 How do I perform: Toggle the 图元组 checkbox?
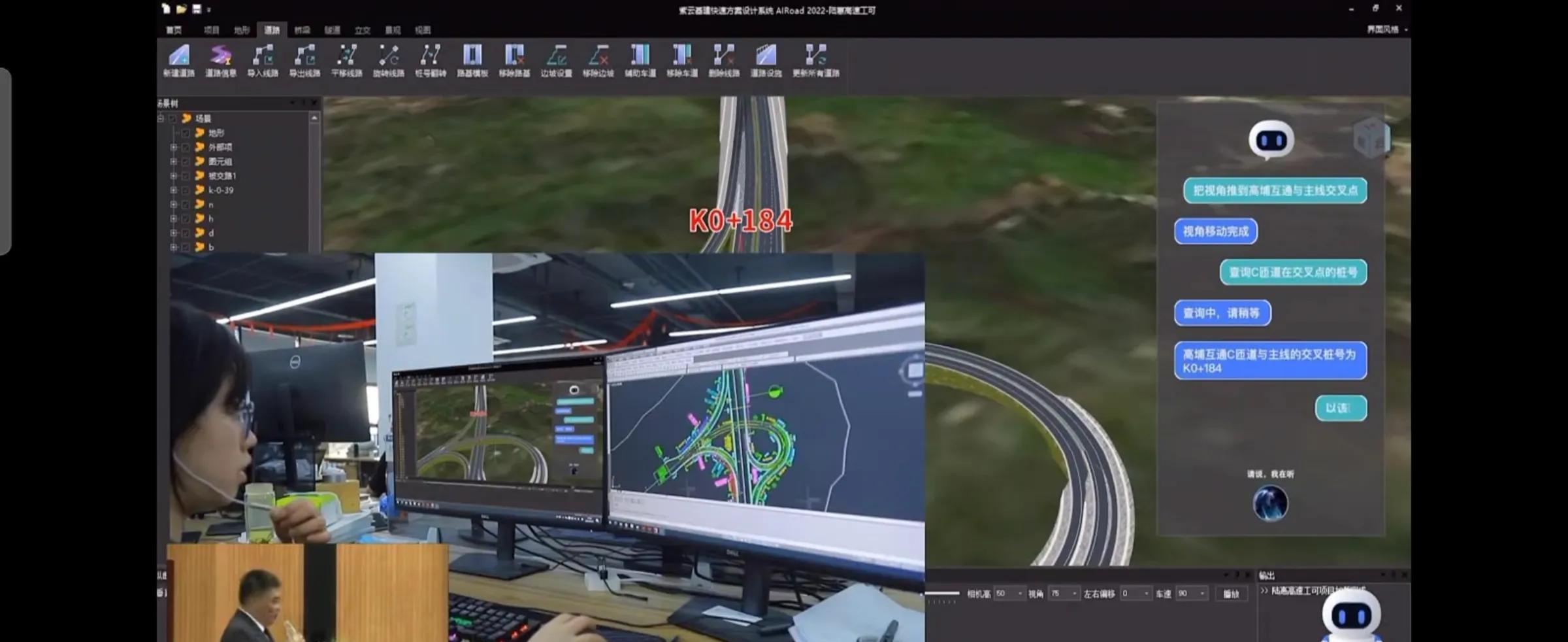point(186,161)
